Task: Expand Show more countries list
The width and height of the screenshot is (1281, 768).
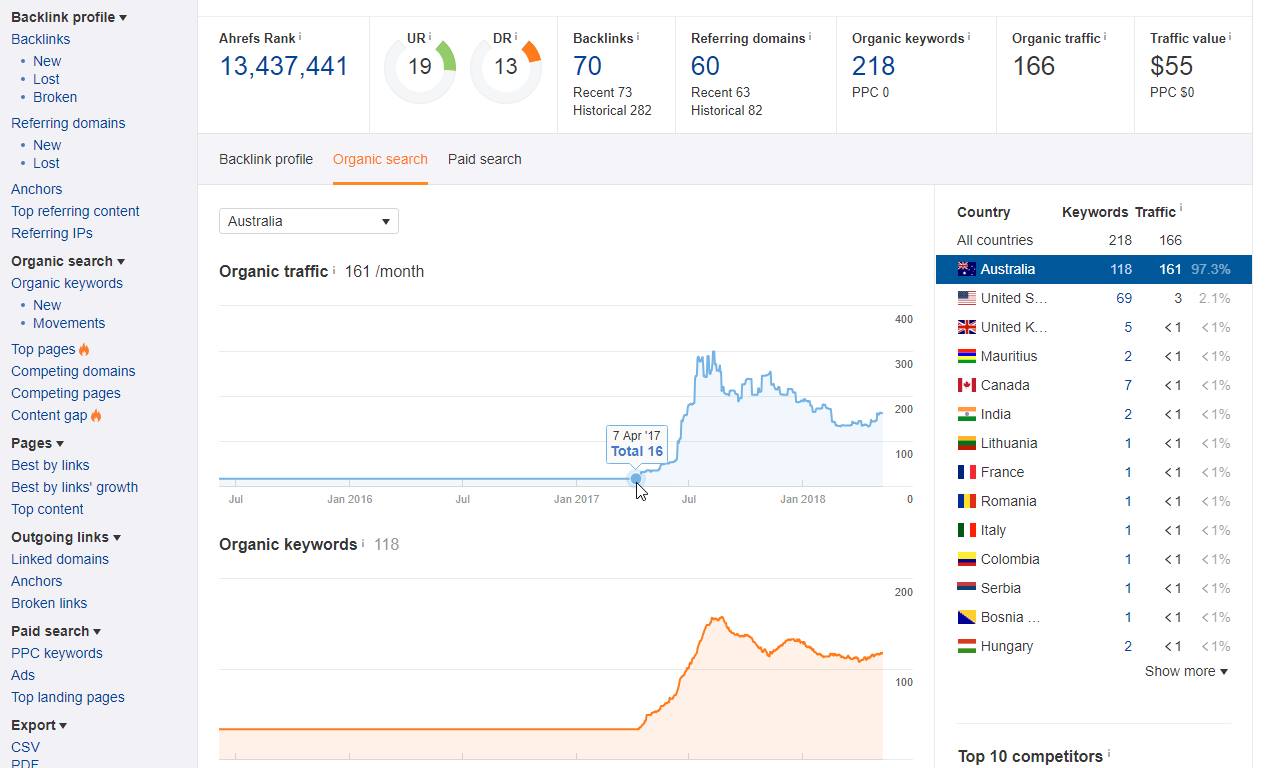Action: (x=1186, y=672)
